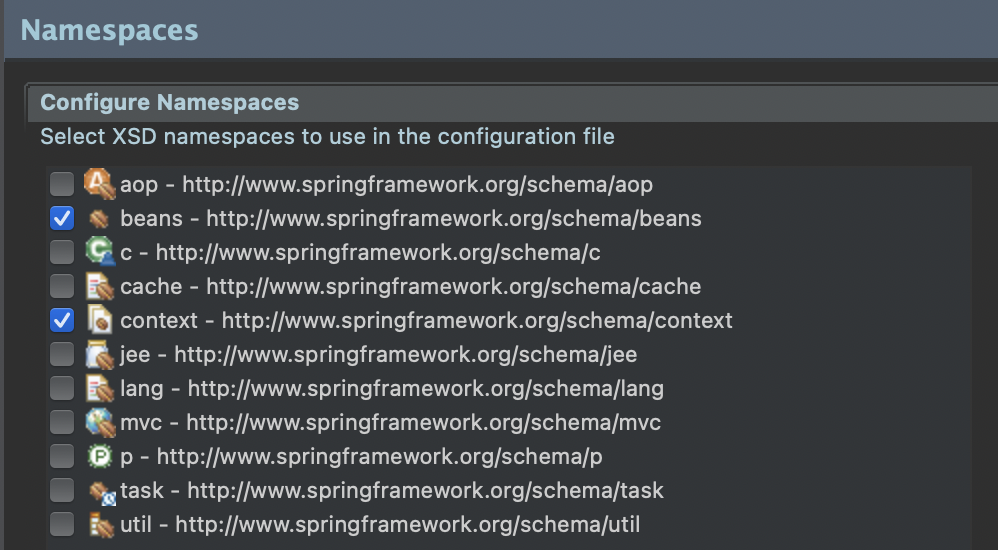Click the task namespace icon
Screen dimensions: 998x550
point(102,492)
